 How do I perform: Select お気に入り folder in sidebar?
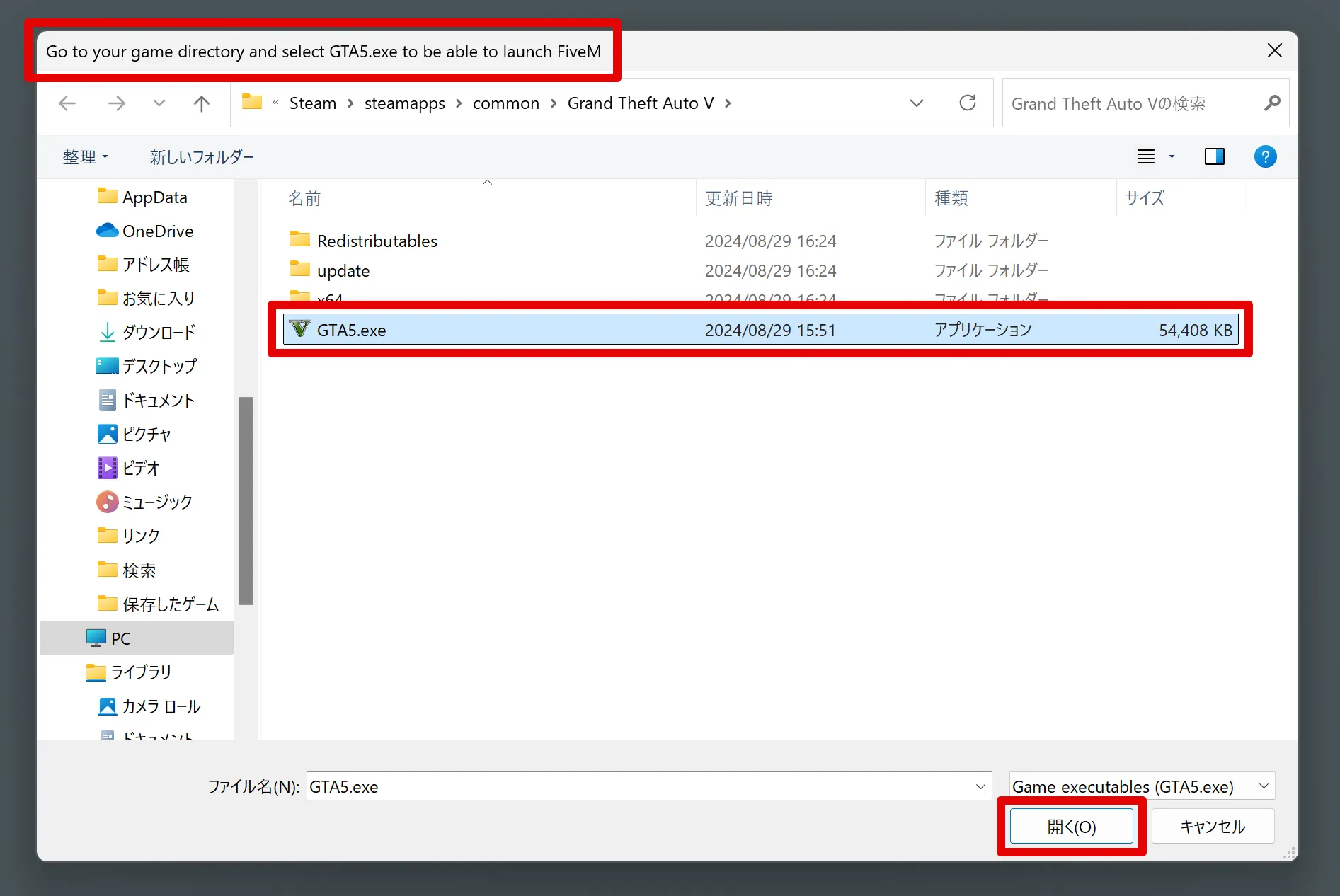point(146,299)
